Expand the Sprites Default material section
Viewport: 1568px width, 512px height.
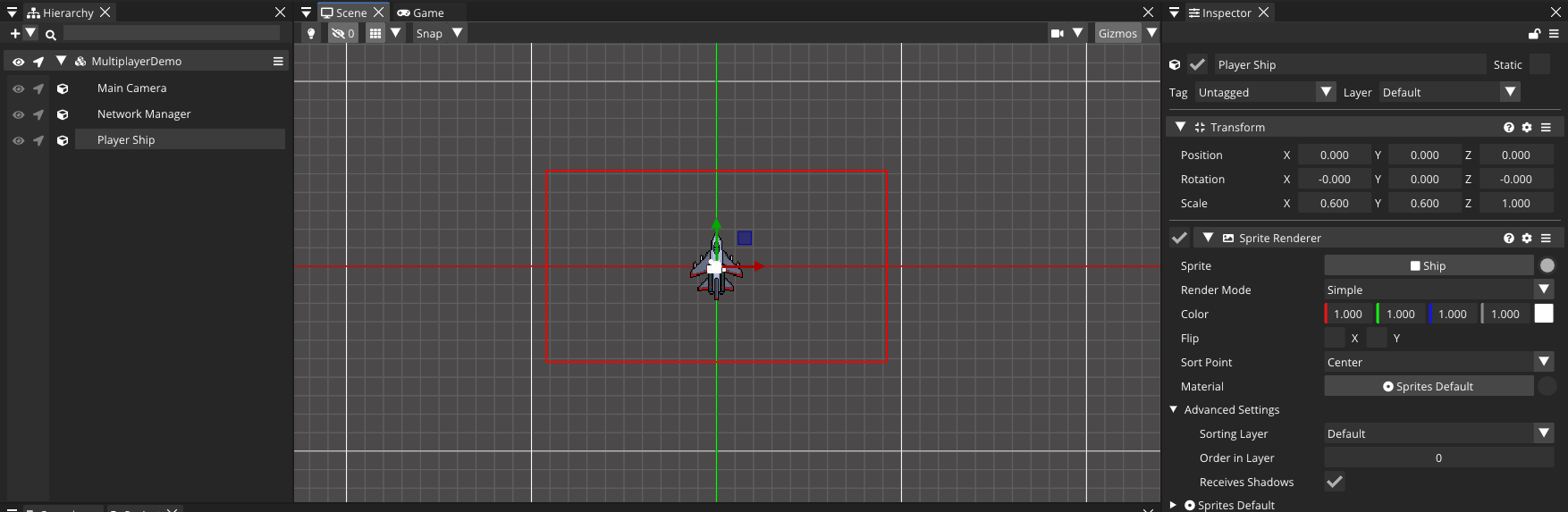point(1173,505)
